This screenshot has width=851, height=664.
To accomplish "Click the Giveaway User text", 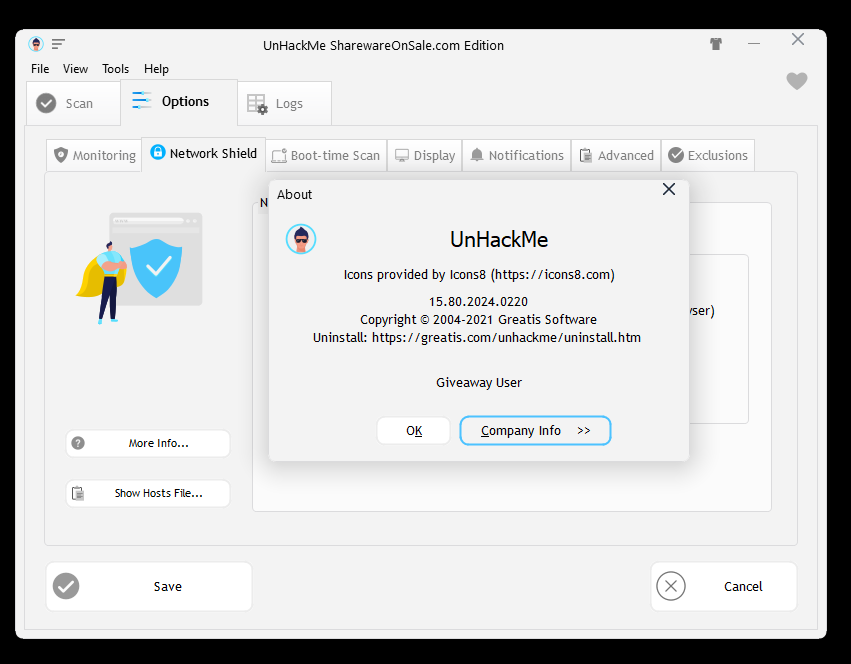I will 479,383.
